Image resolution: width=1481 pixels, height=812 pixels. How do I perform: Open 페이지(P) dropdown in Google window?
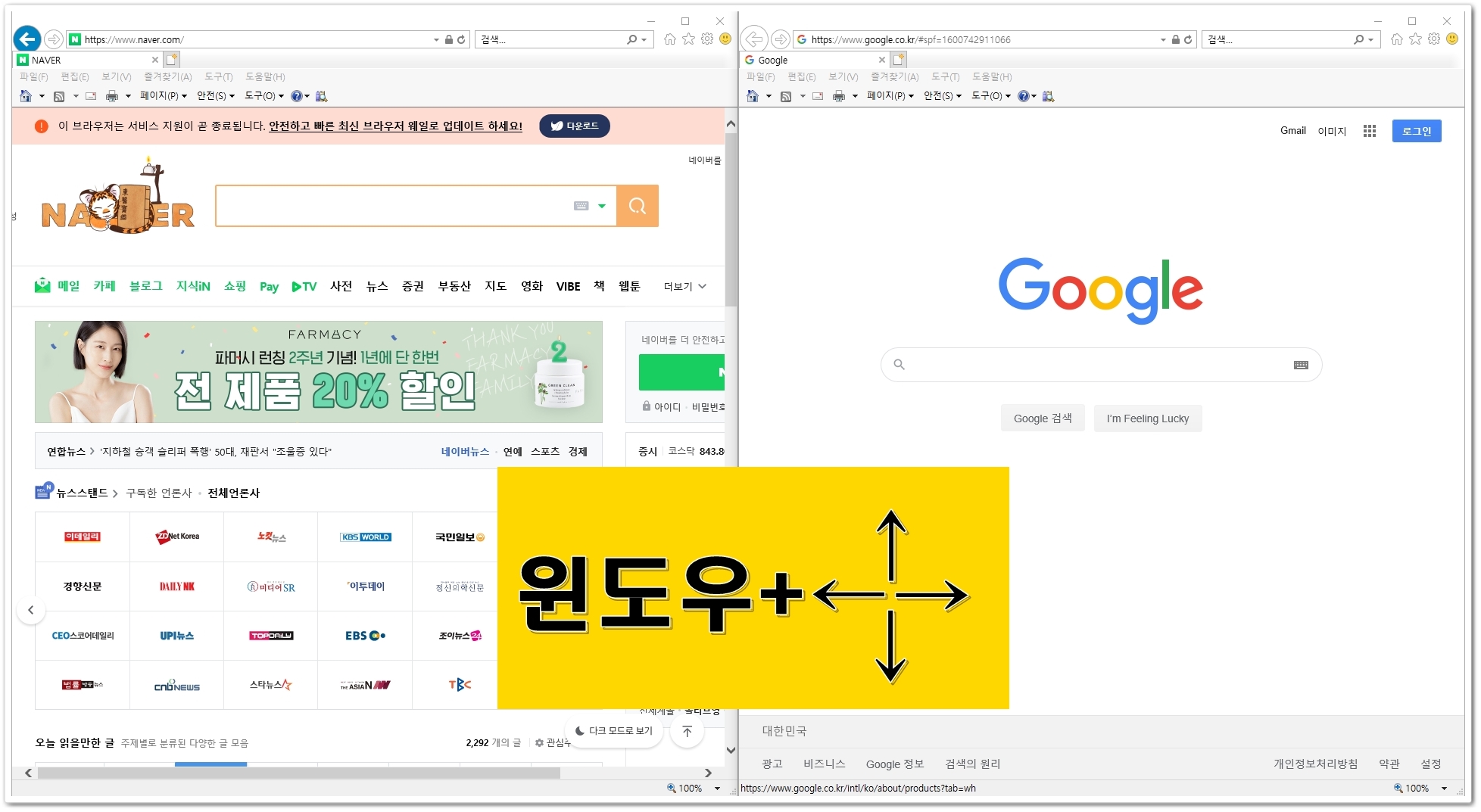point(890,96)
